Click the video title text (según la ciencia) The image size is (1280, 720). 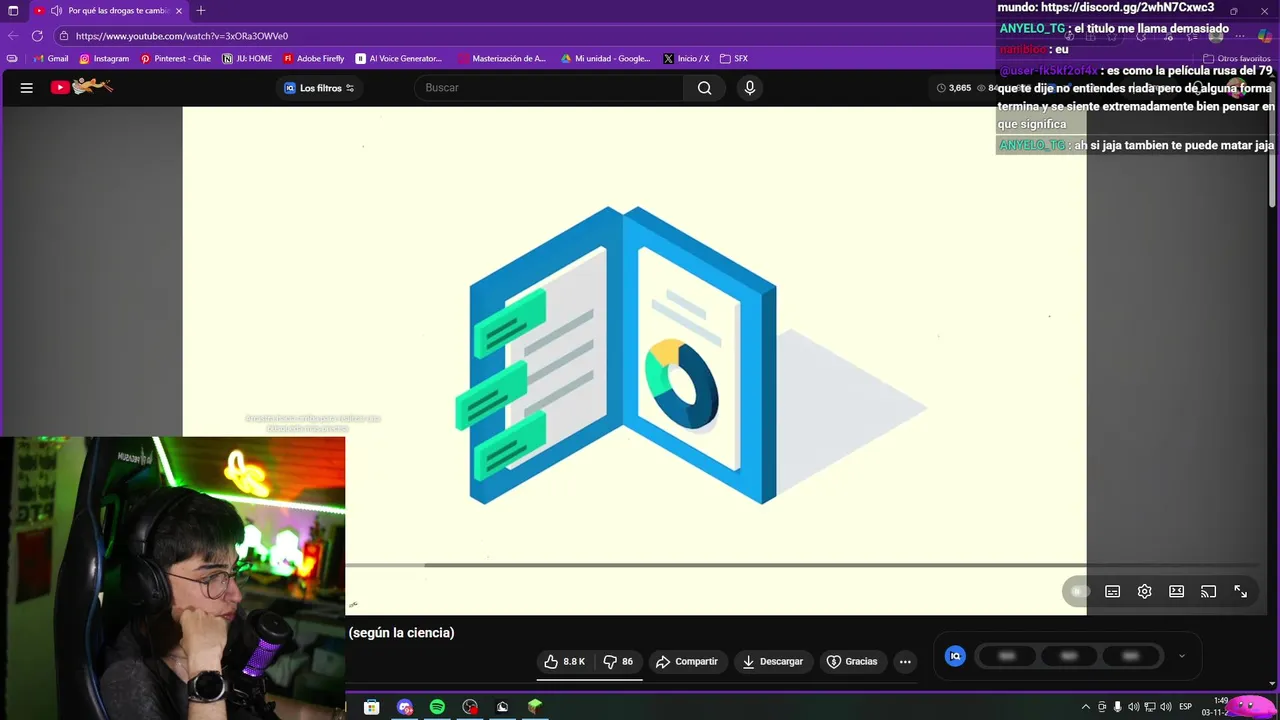401,633
